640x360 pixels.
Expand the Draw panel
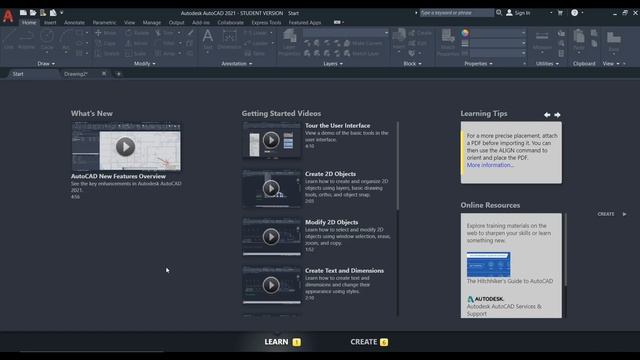[x=46, y=64]
